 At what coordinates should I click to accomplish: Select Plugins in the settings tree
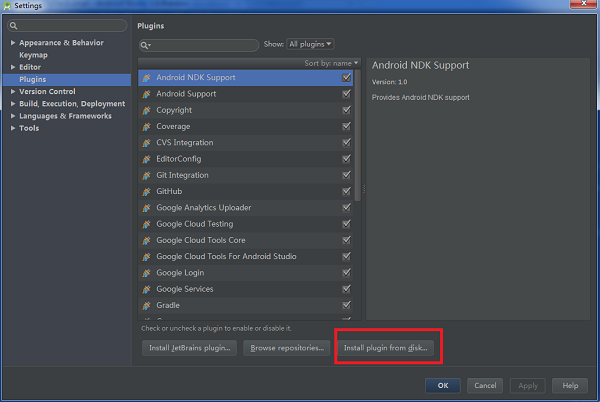(x=67, y=79)
